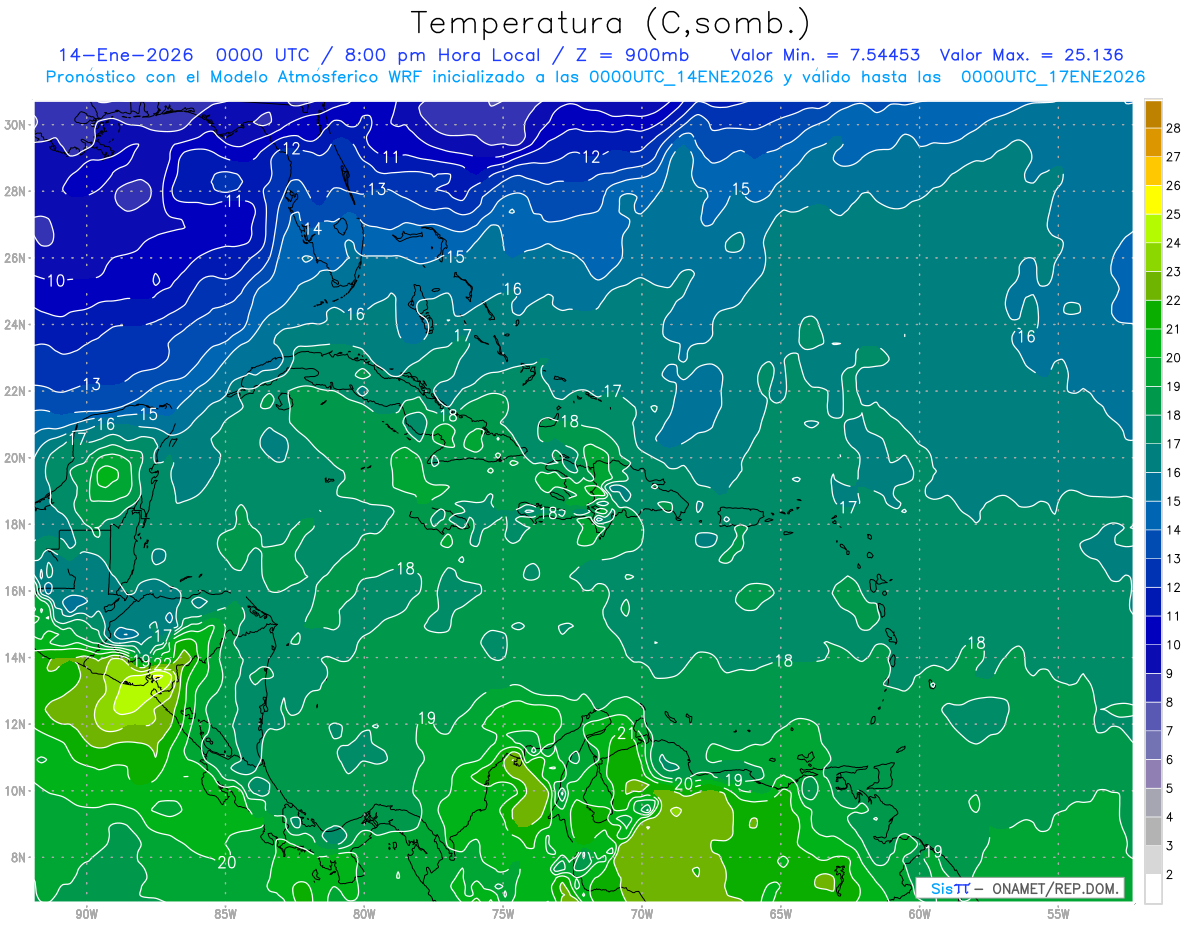Click the 55W longitude axis label

(x=1059, y=913)
